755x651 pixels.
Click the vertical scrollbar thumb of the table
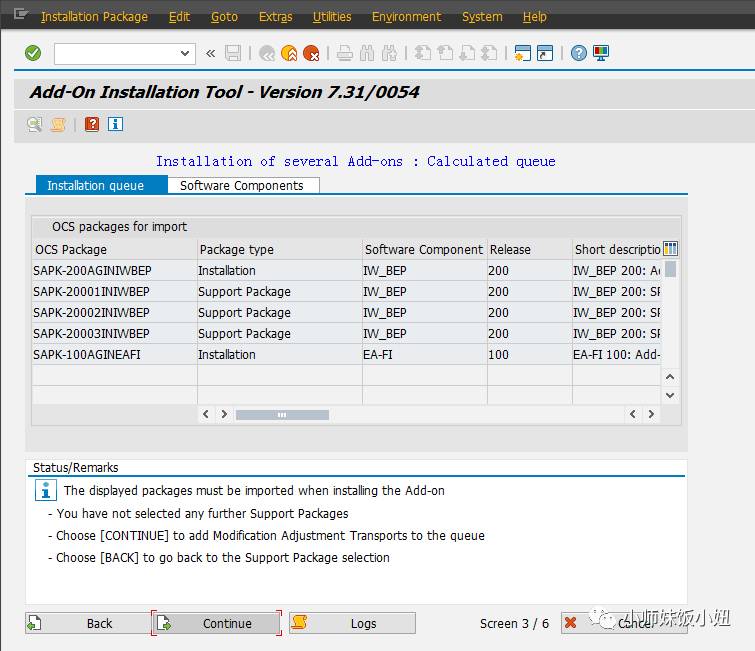click(x=670, y=269)
